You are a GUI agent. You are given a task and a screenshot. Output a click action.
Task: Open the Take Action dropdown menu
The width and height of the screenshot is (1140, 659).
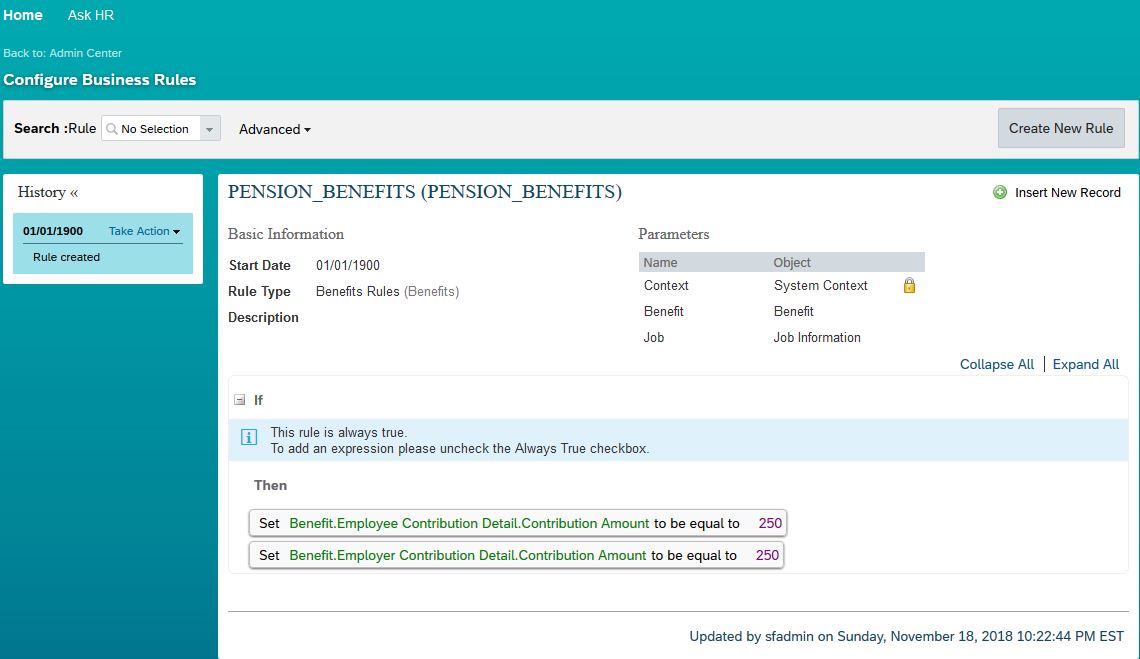(x=145, y=231)
